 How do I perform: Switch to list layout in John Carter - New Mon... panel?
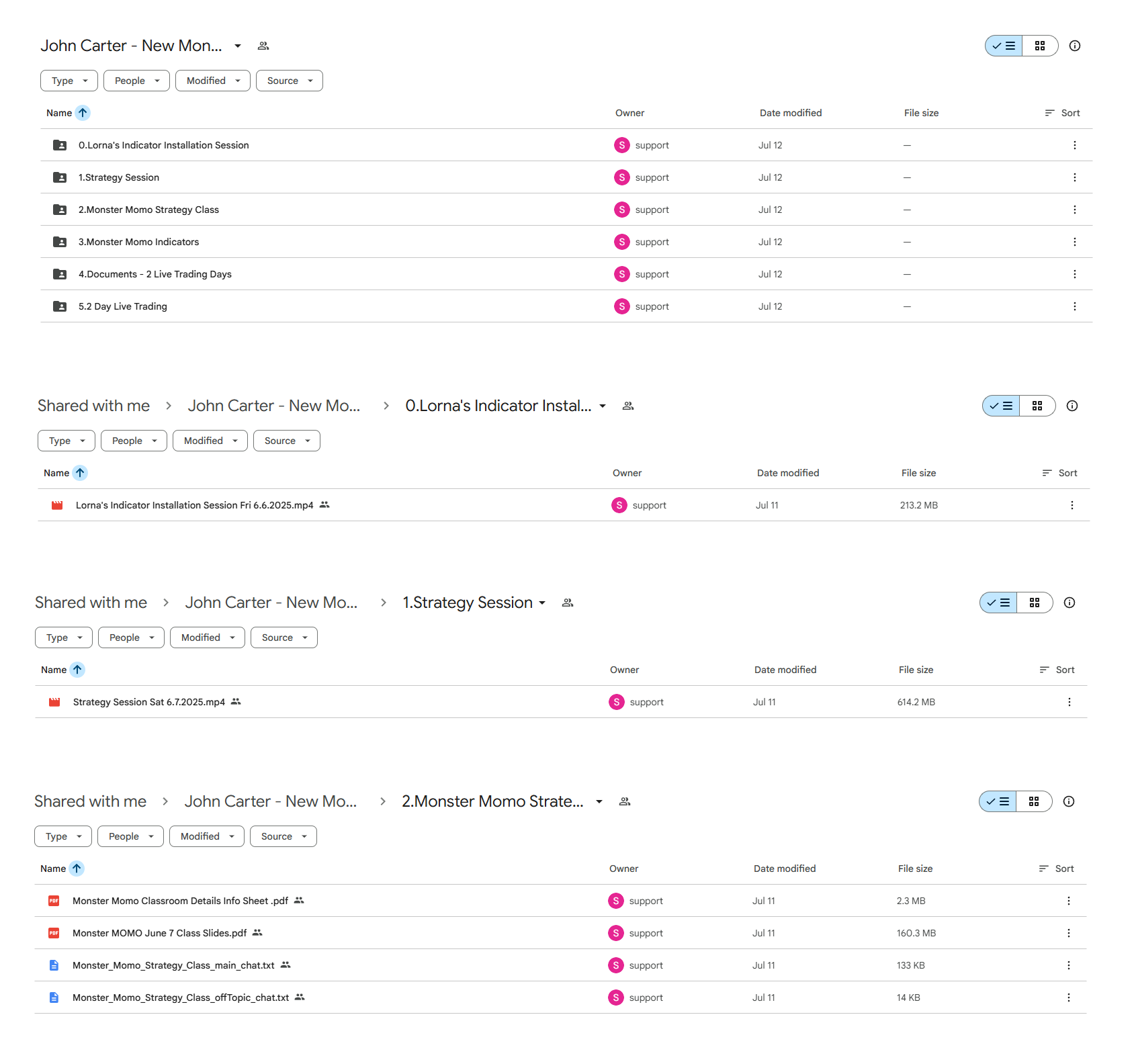click(x=1004, y=46)
